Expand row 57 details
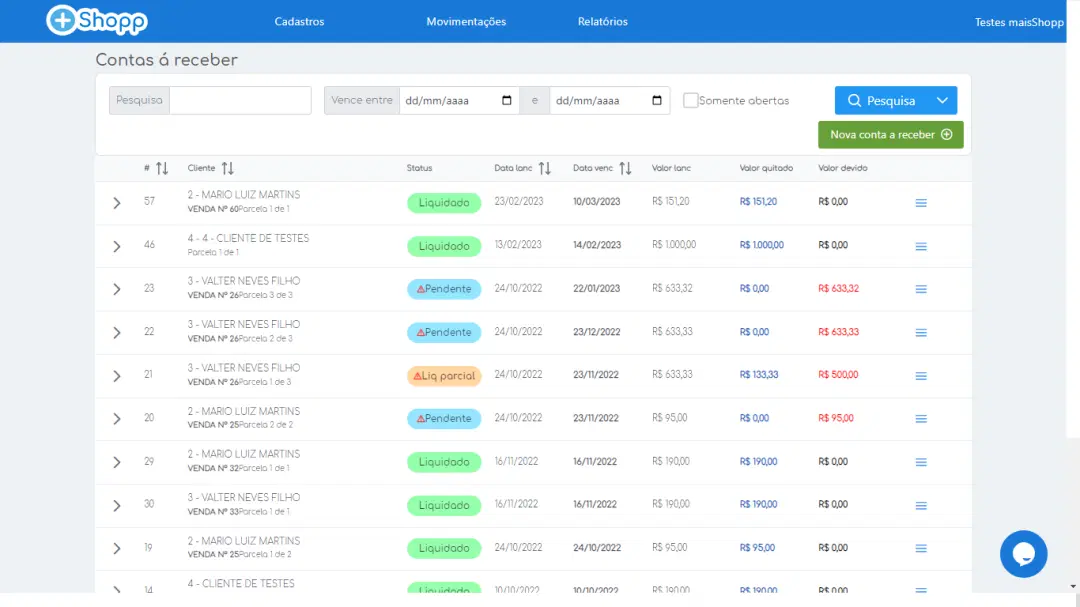Image resolution: width=1080 pixels, height=607 pixels. [117, 203]
